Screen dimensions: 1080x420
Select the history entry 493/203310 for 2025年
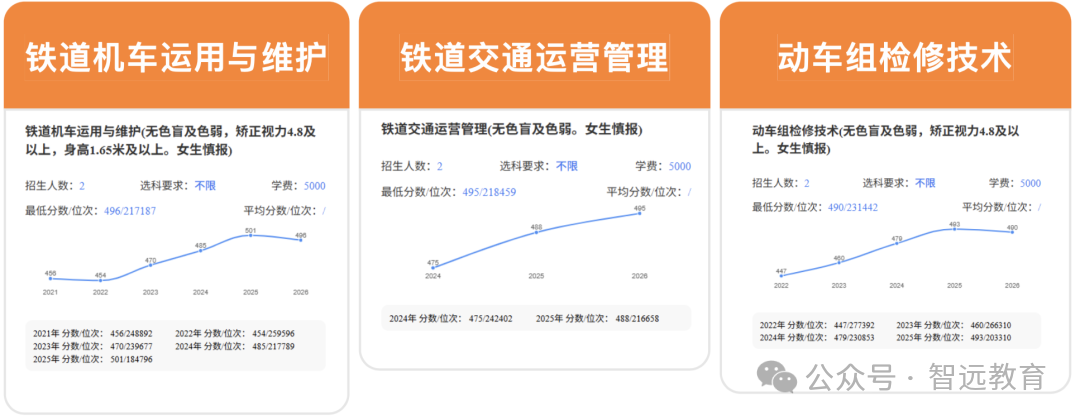tap(990, 338)
